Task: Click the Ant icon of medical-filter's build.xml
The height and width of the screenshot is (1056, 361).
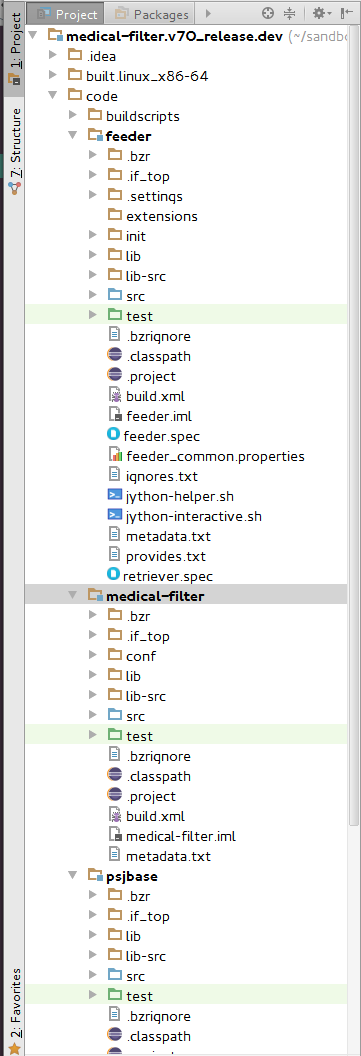Action: pos(114,816)
